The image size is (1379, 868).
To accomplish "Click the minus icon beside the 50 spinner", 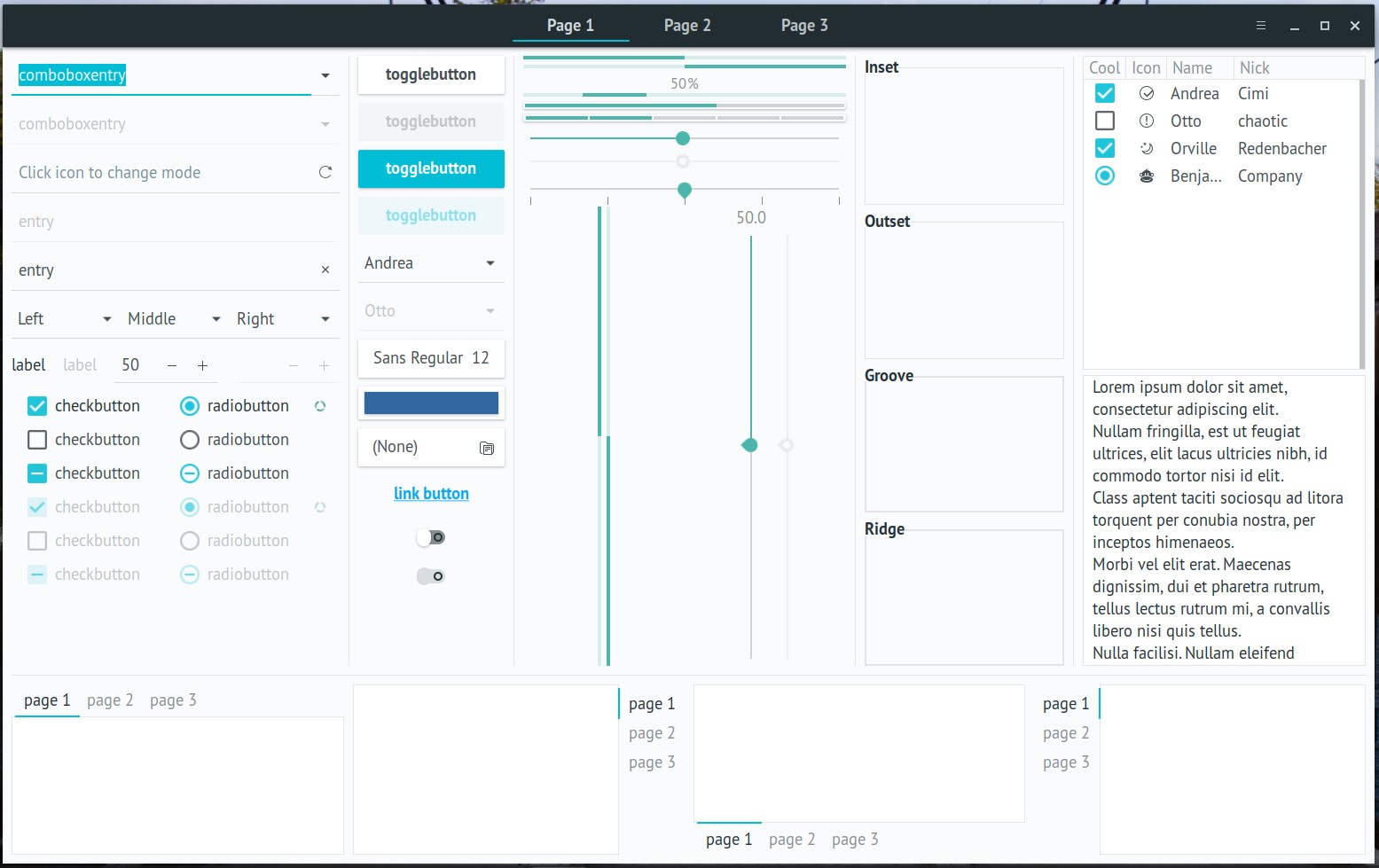I will point(172,365).
